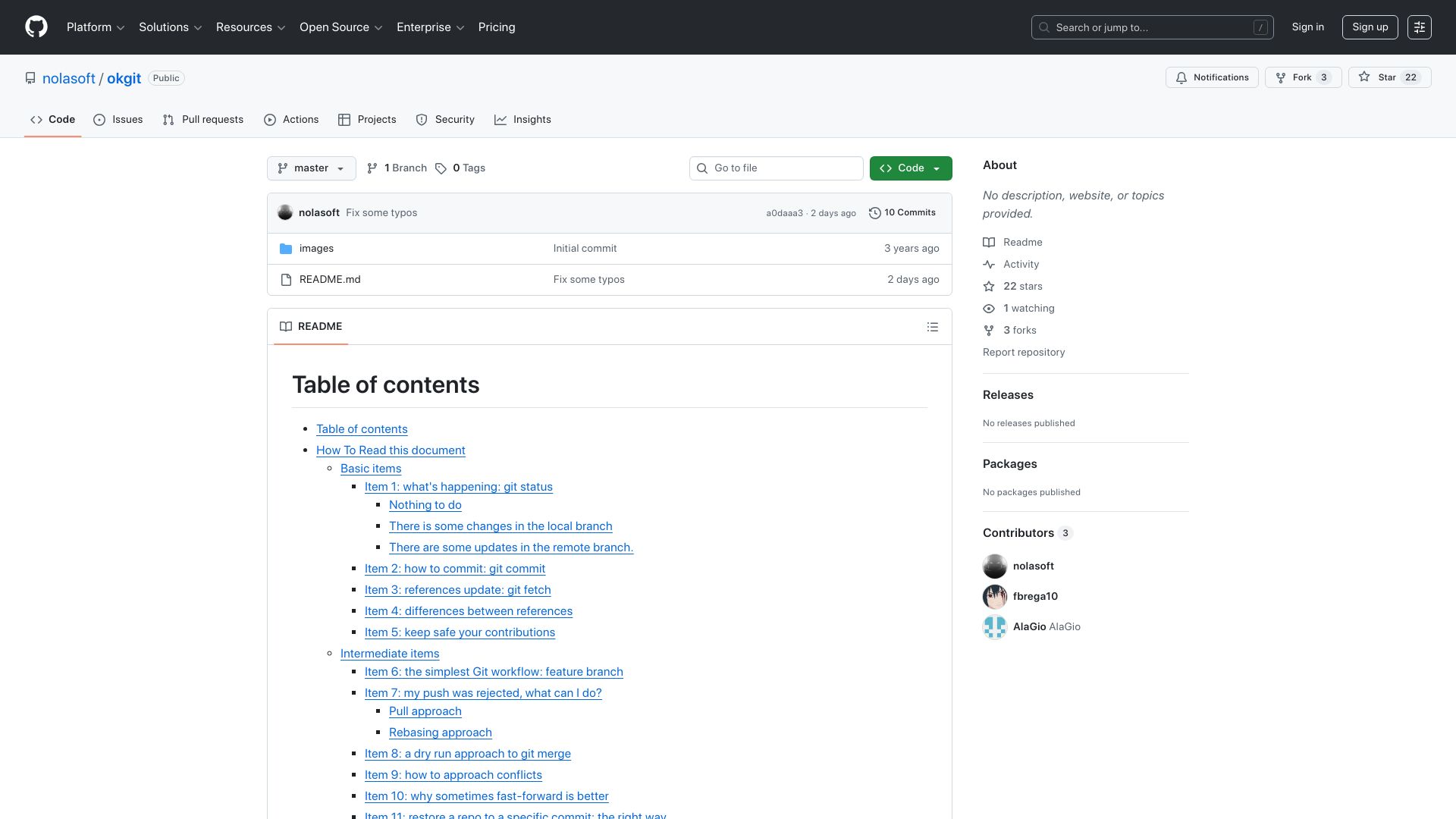Open the okgit repository link
Image resolution: width=1456 pixels, height=819 pixels.
tap(124, 79)
